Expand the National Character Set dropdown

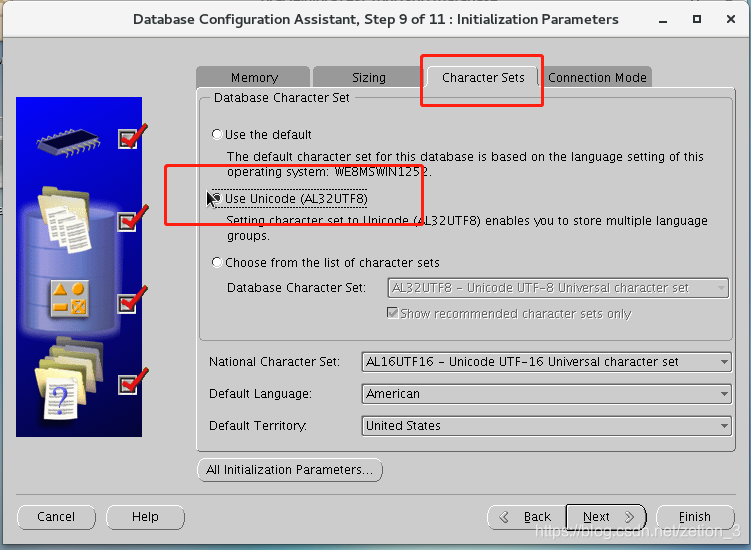click(x=546, y=362)
